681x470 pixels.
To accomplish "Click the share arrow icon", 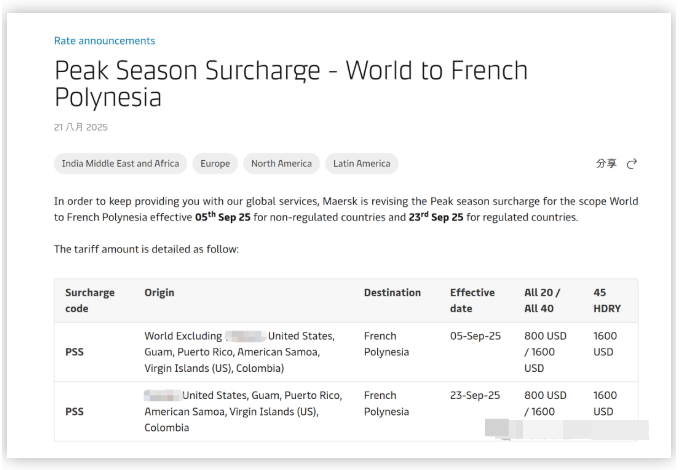I will (631, 163).
